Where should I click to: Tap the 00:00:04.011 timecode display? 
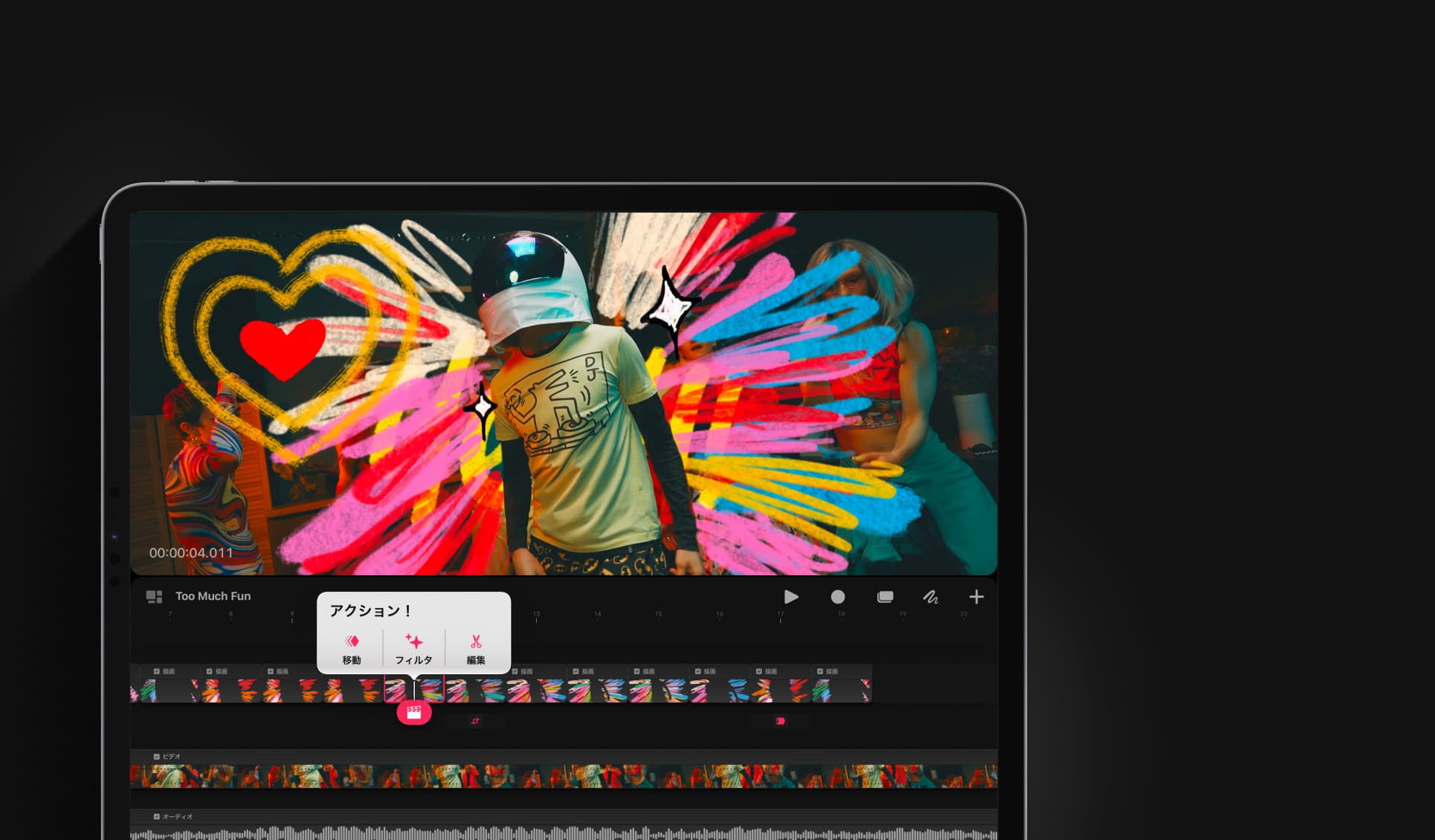click(x=191, y=553)
